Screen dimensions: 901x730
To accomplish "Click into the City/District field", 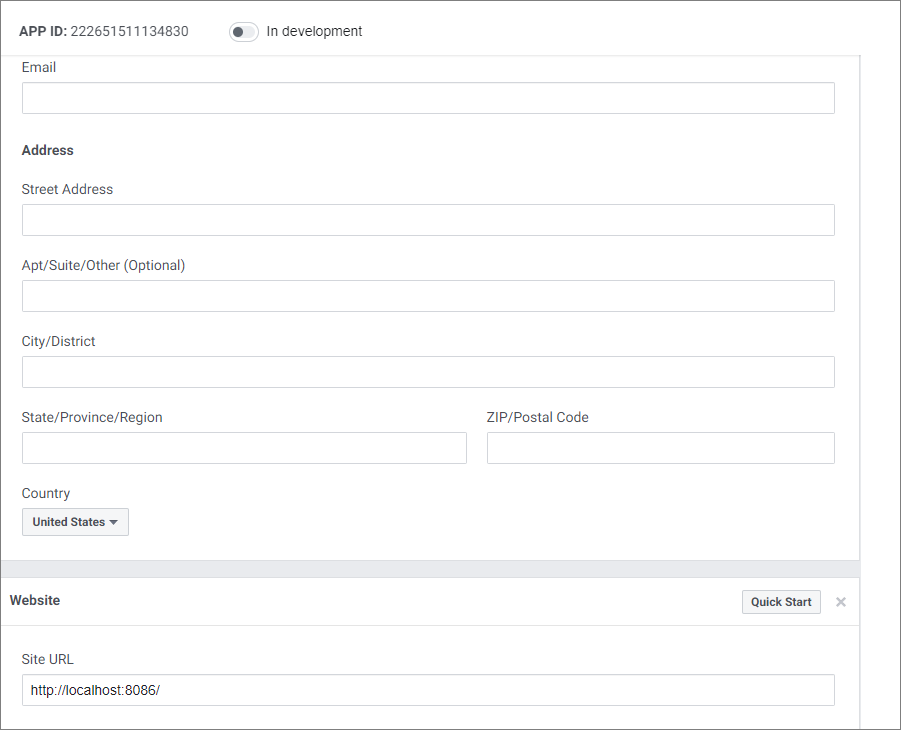I will (428, 372).
